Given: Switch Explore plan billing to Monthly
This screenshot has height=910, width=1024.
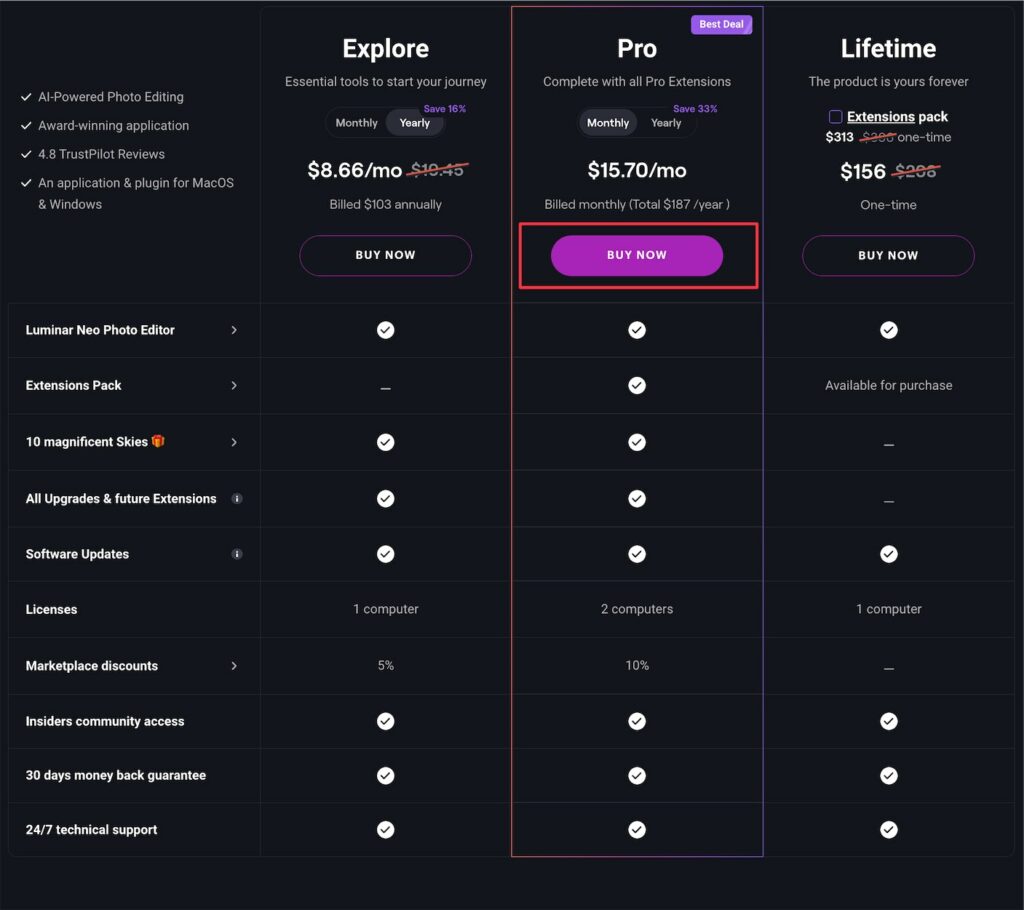Looking at the screenshot, I should pyautogui.click(x=357, y=123).
